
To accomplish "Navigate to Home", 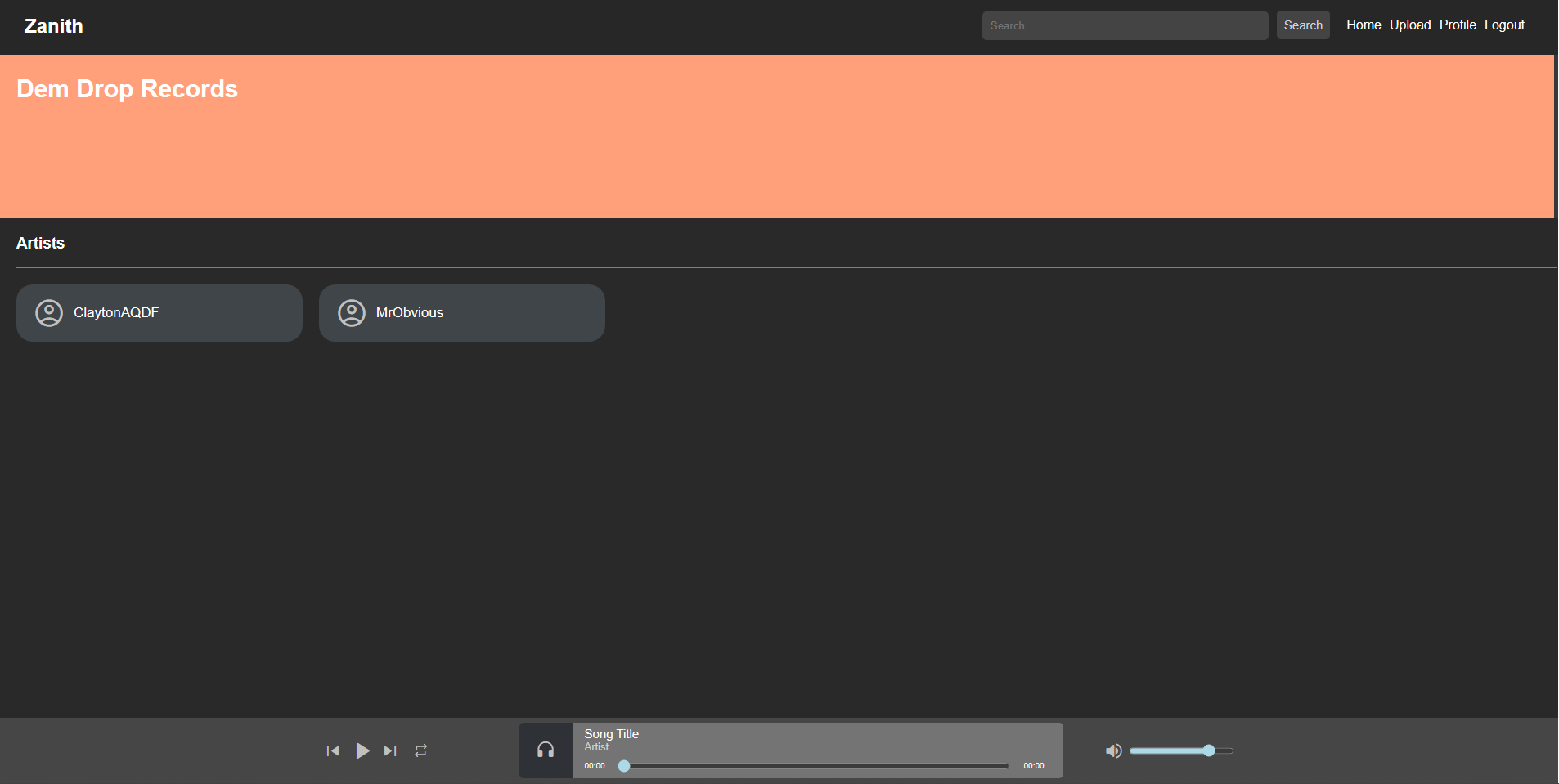I will point(1363,25).
